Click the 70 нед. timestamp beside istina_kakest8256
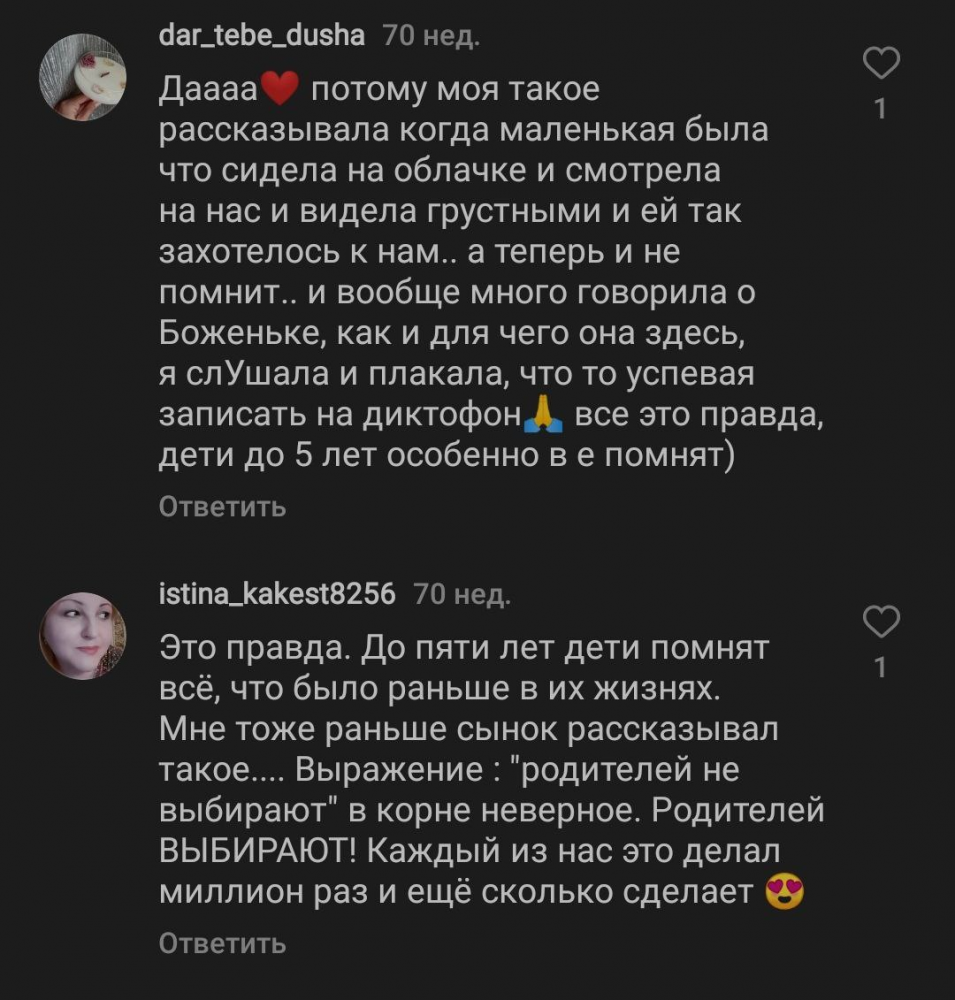The width and height of the screenshot is (955, 1000). (x=461, y=595)
